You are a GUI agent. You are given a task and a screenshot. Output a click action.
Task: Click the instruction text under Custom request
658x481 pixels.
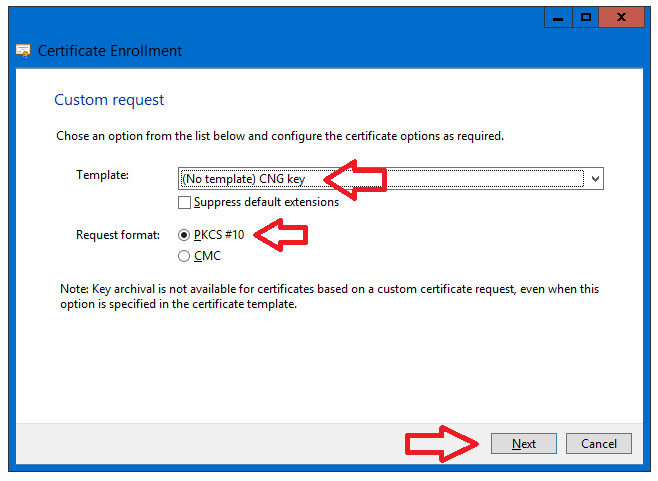(x=280, y=136)
